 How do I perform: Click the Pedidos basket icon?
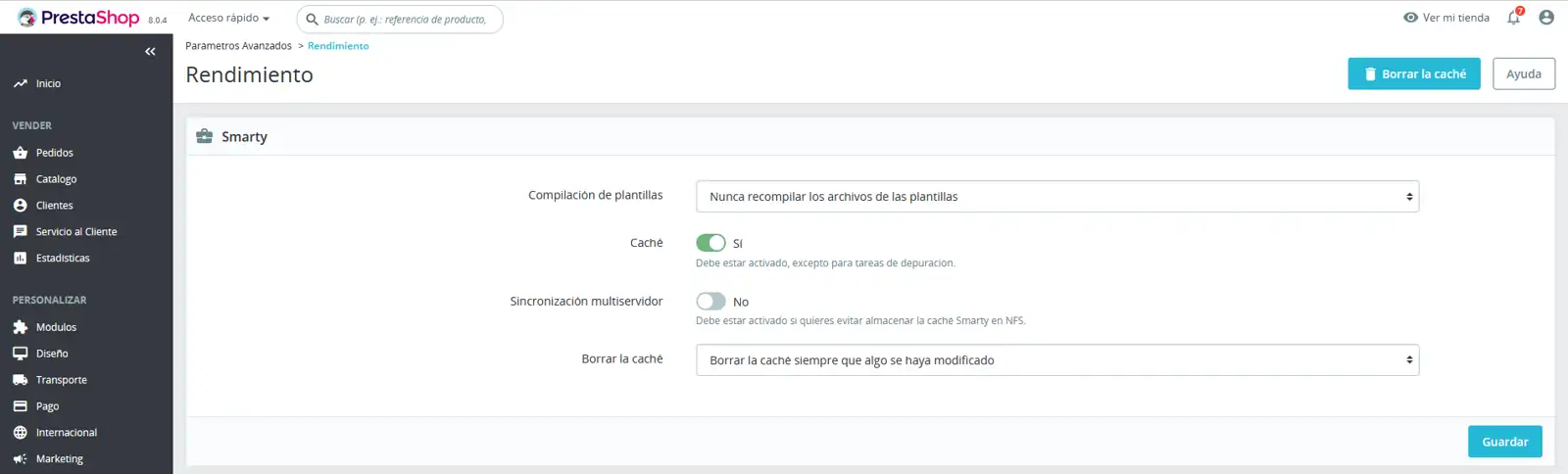point(21,153)
